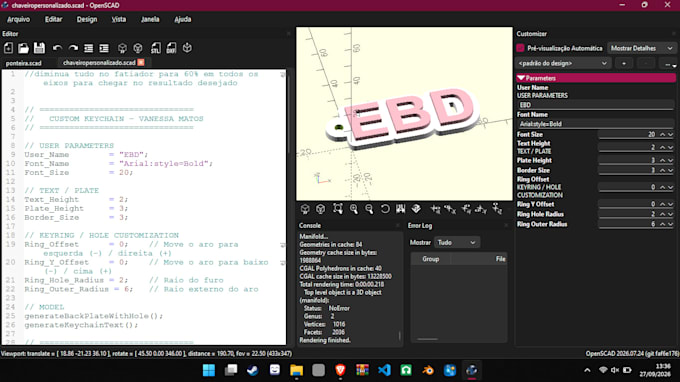Open the Janela menu
The width and height of the screenshot is (680, 382).
click(x=150, y=19)
